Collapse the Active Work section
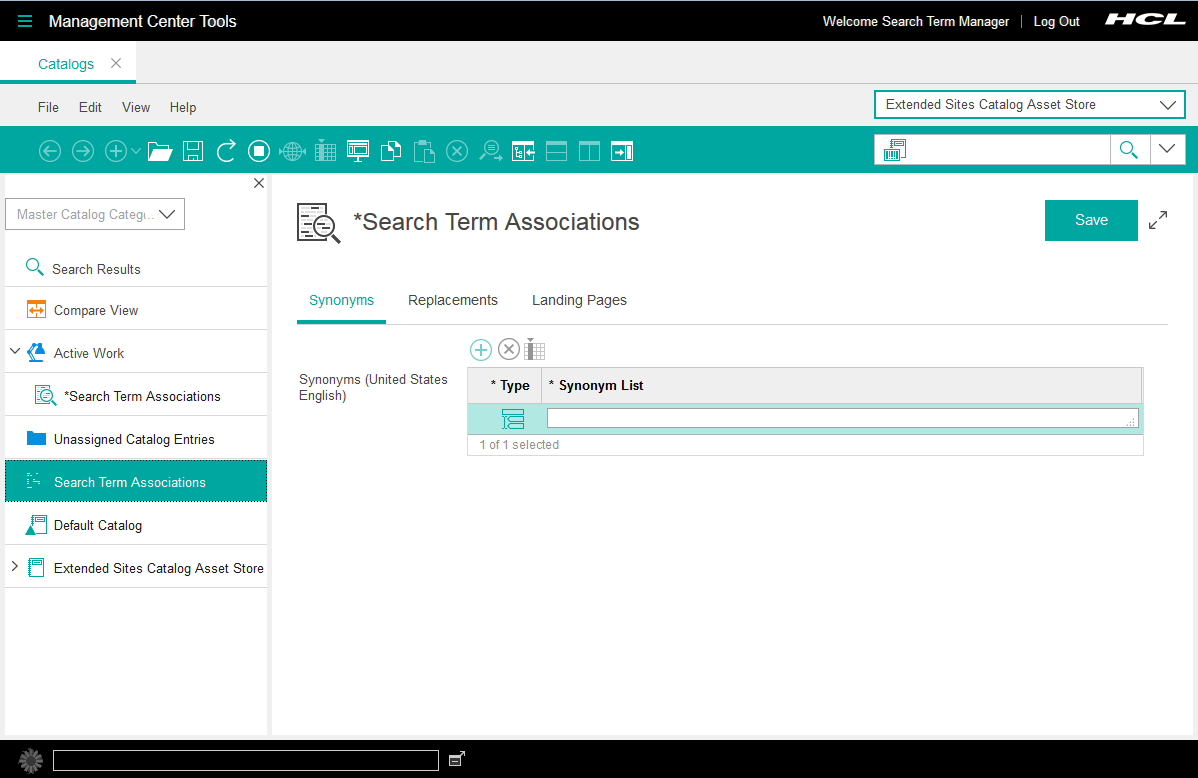 [14, 351]
